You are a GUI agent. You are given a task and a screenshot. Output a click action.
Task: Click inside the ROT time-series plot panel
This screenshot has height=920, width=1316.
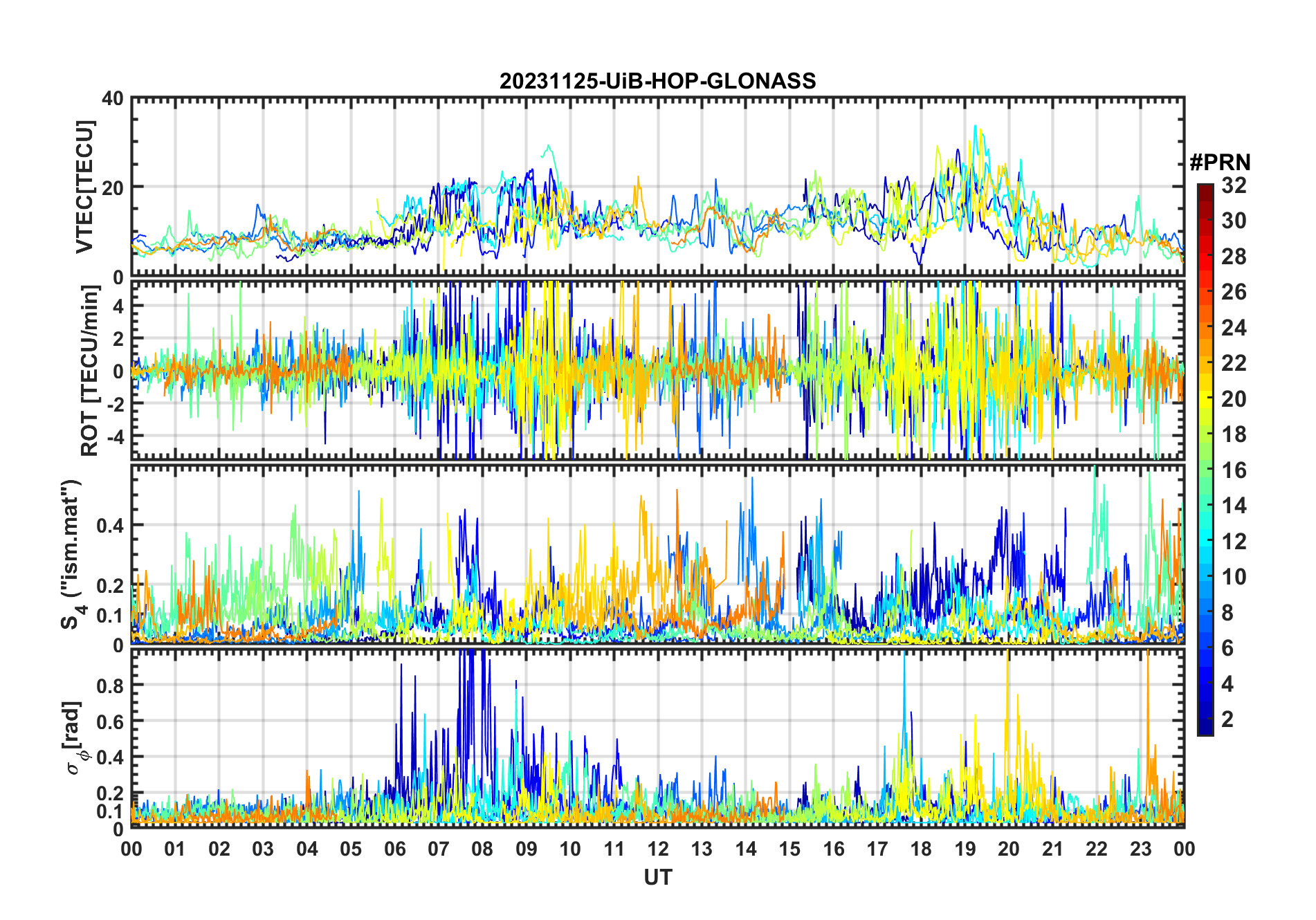(657, 370)
